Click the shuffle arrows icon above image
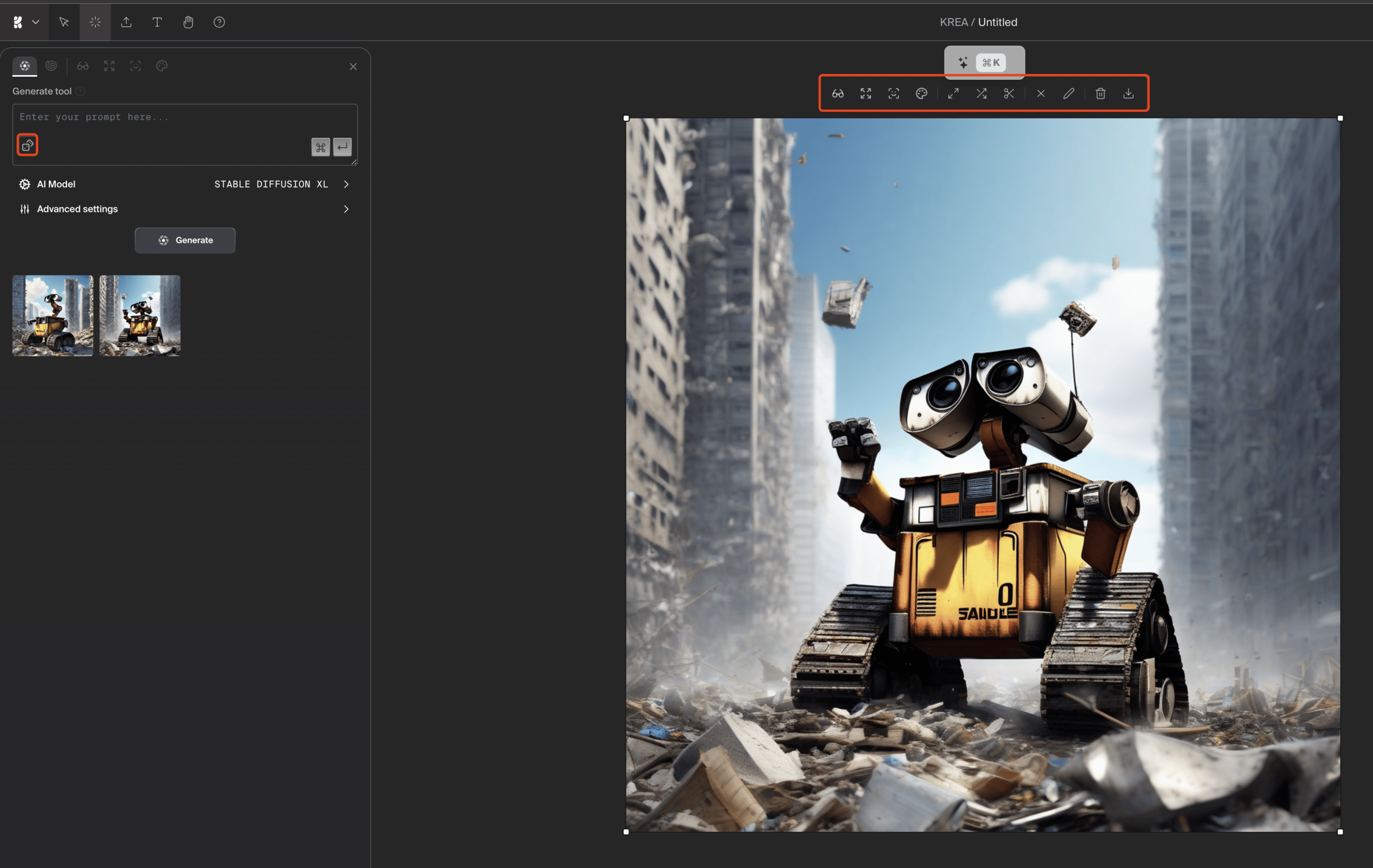 click(x=981, y=93)
